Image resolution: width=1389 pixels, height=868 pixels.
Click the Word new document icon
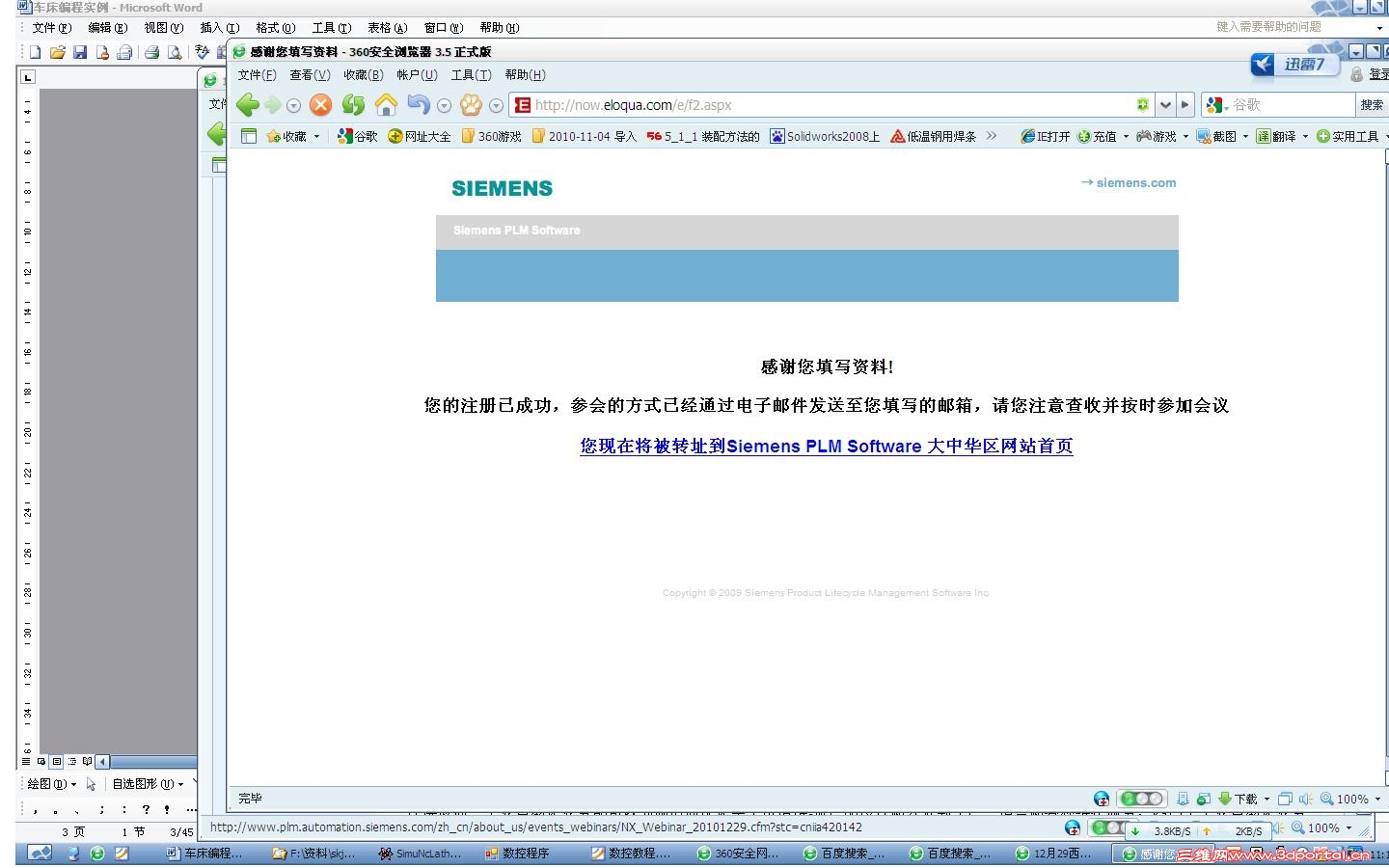pos(36,52)
